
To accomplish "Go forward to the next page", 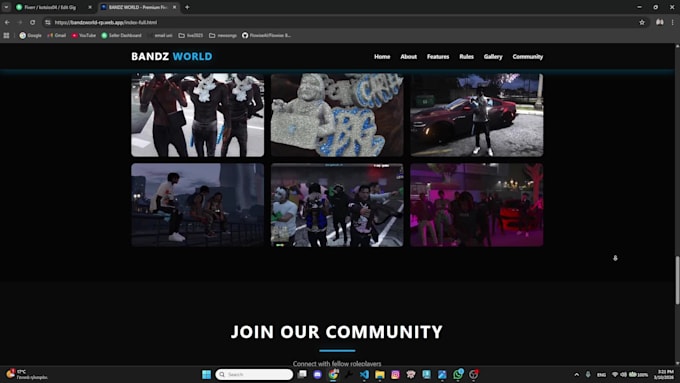I will coord(20,22).
